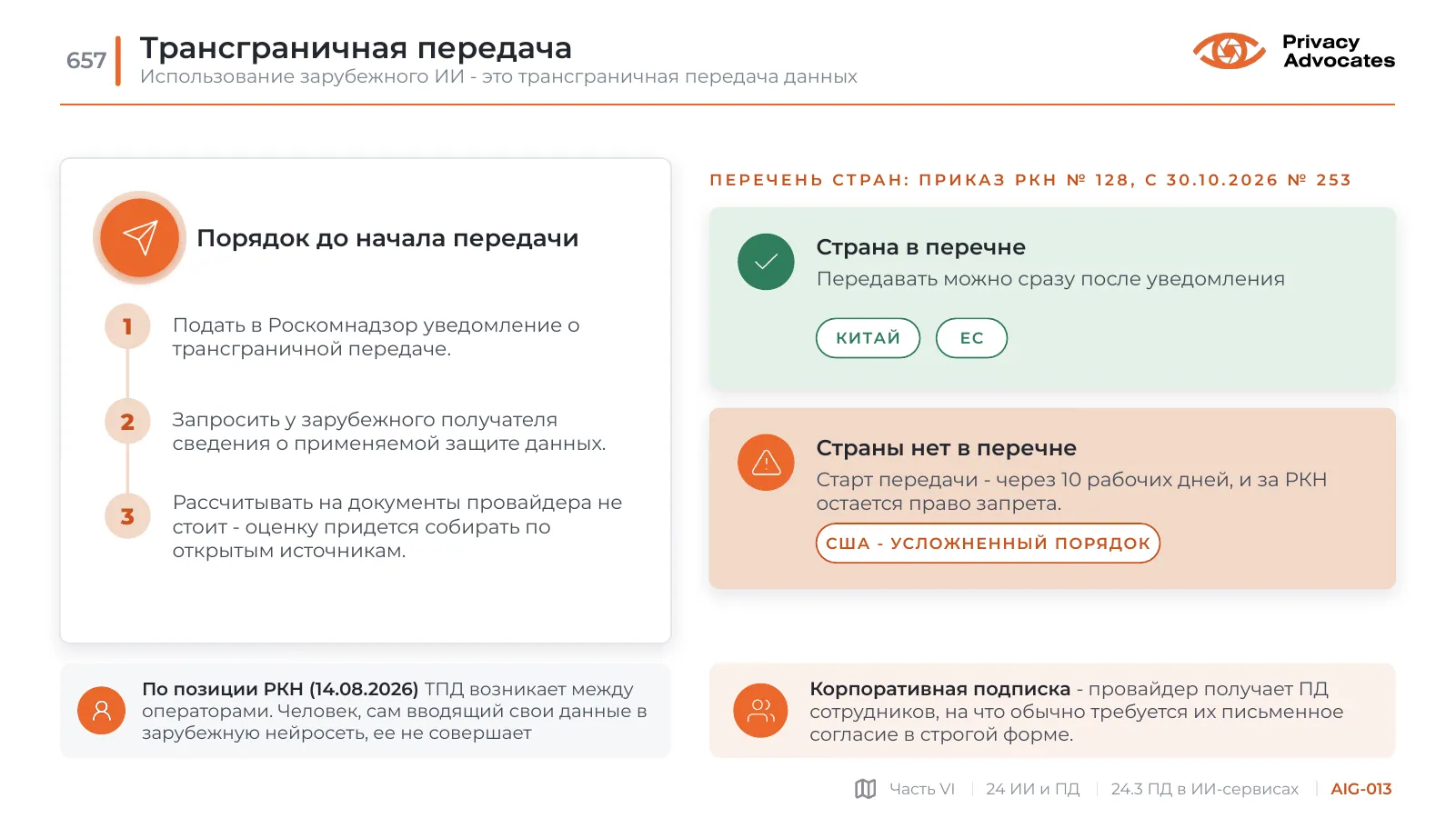Click the Privacy Advocates brand name
1456x818 pixels.
click(x=1339, y=52)
